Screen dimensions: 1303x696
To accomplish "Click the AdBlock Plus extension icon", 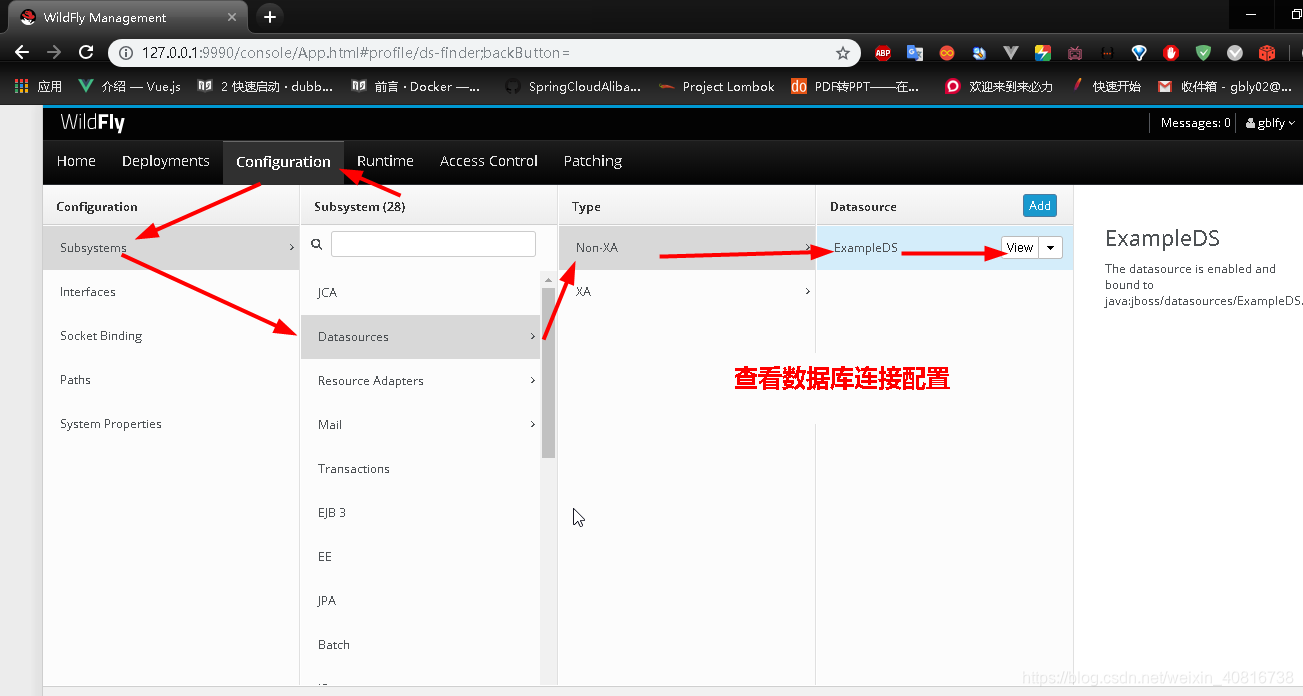I will 883,53.
